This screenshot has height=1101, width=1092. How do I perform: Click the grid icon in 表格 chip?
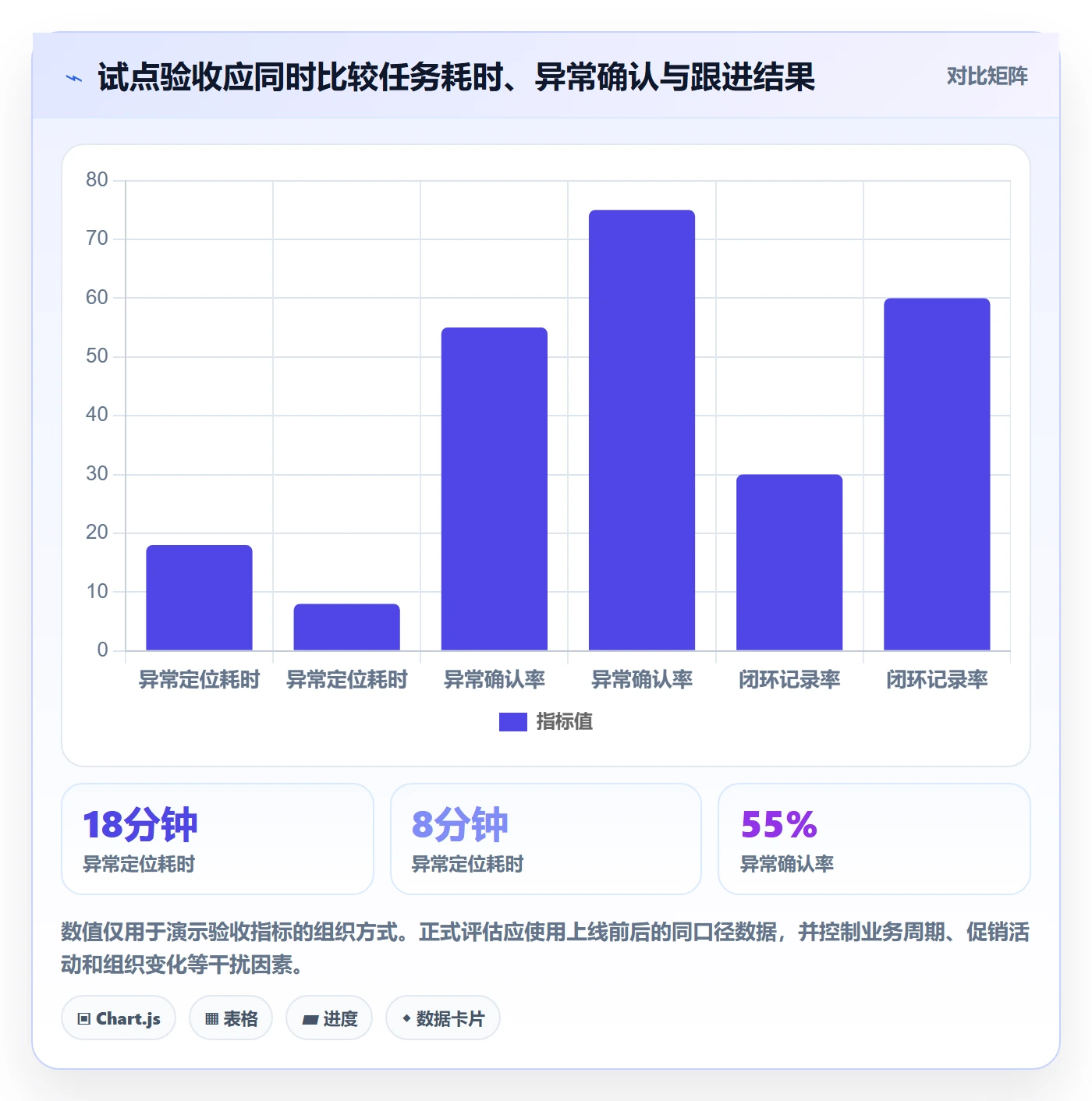coord(211,1019)
